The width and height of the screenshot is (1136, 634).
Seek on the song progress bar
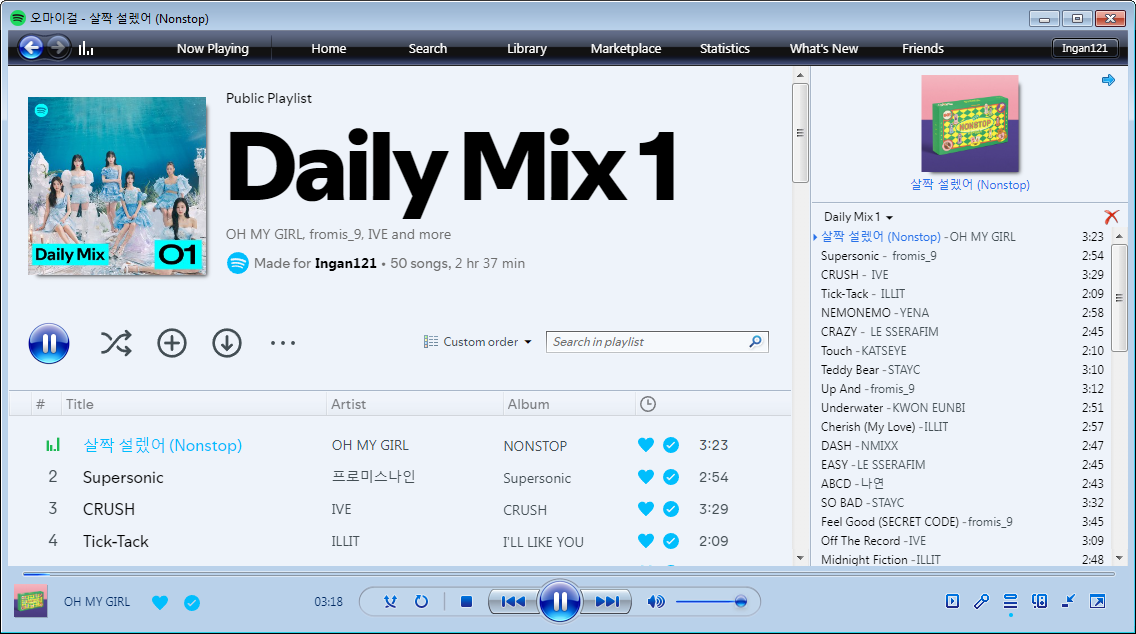pos(568,574)
